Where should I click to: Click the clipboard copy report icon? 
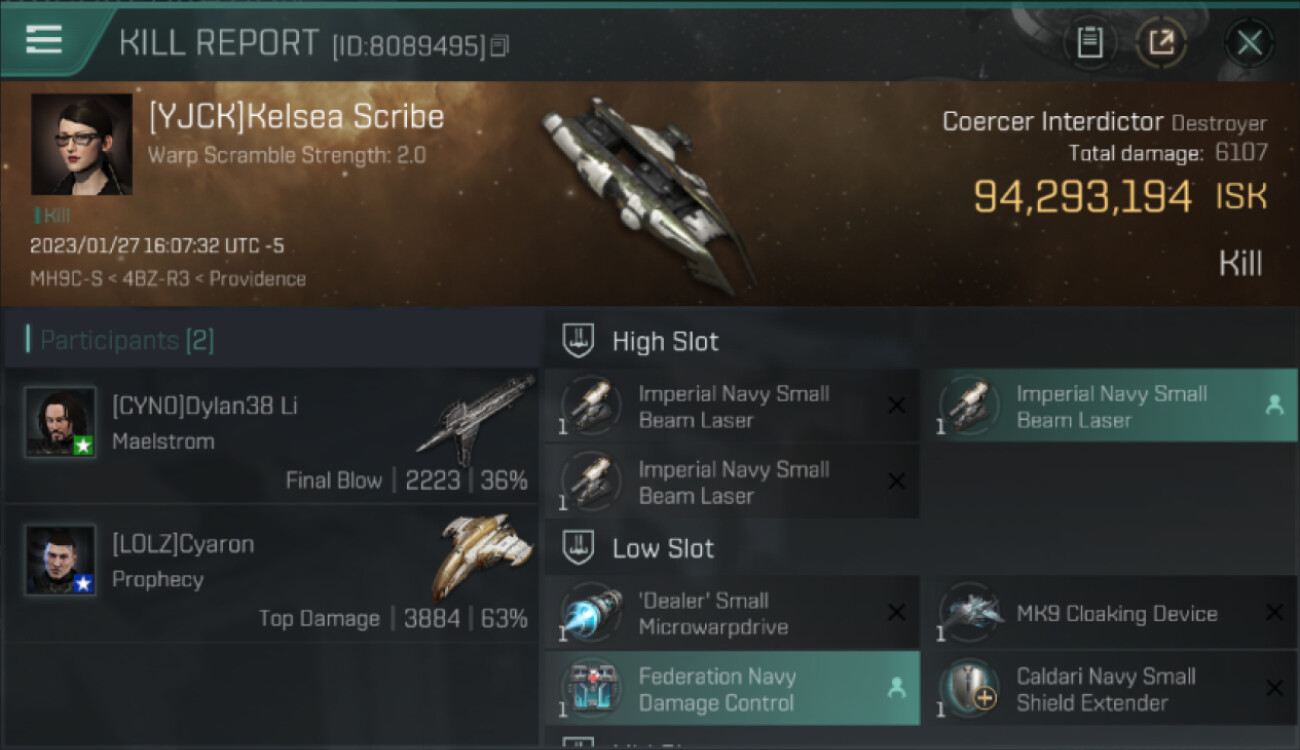[x=1090, y=42]
